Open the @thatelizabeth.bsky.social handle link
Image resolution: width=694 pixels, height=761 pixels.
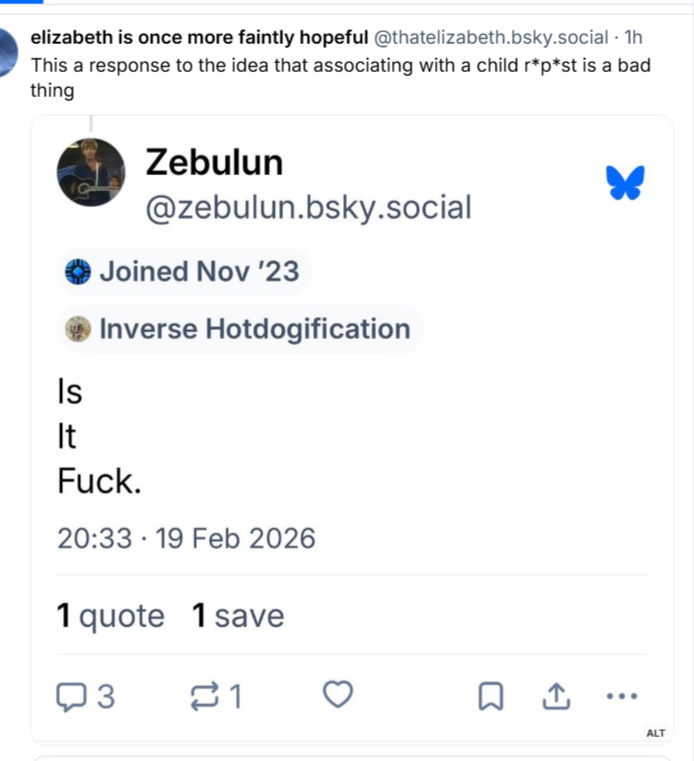[490, 38]
